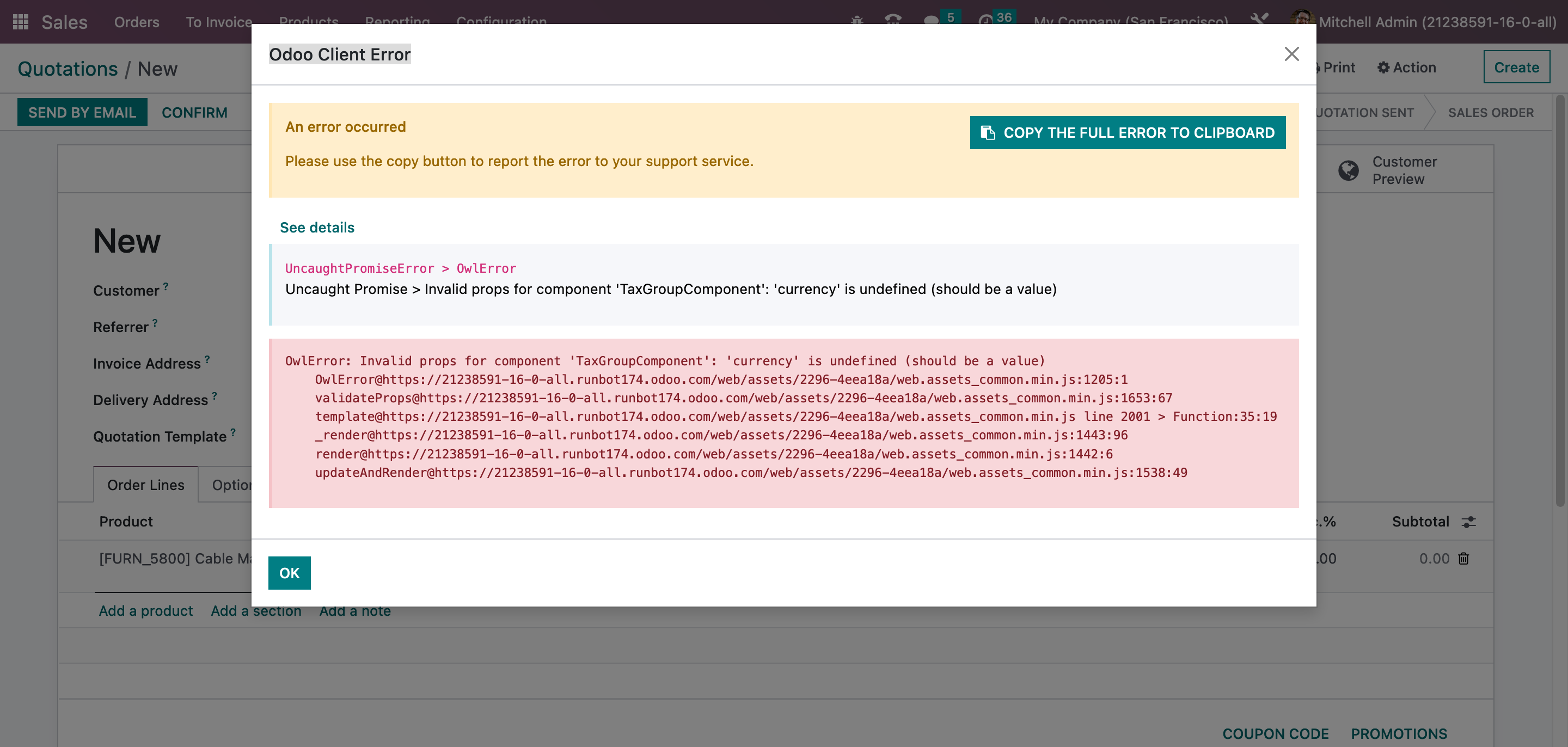The width and height of the screenshot is (1568, 747).
Task: Open the Orders menu
Action: 137,22
